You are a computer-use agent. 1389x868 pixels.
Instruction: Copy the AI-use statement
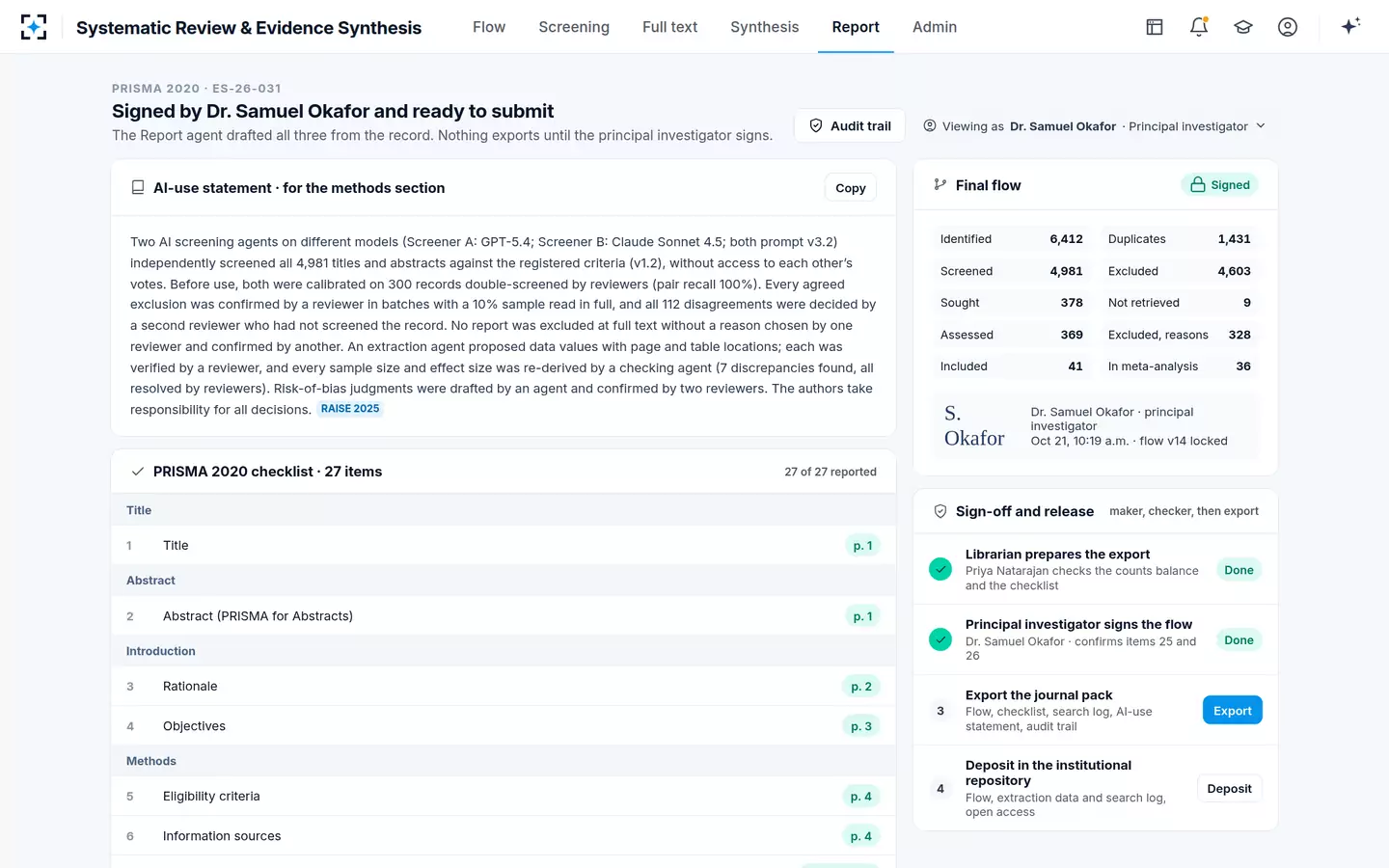tap(851, 187)
